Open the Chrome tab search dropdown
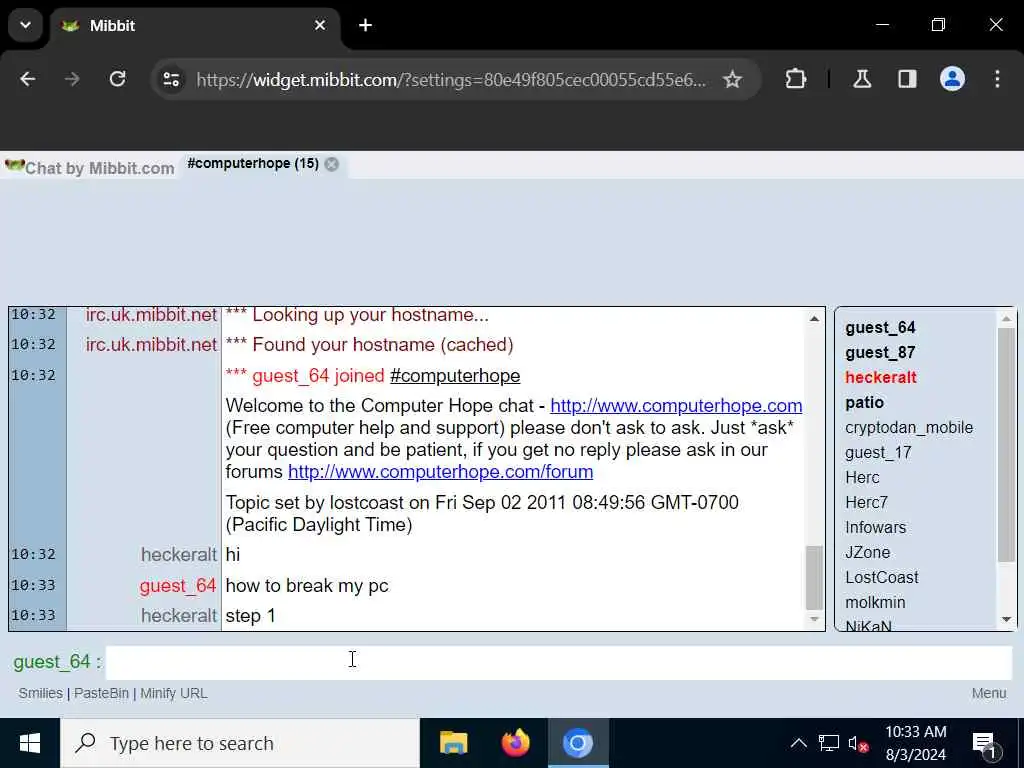 coord(25,25)
